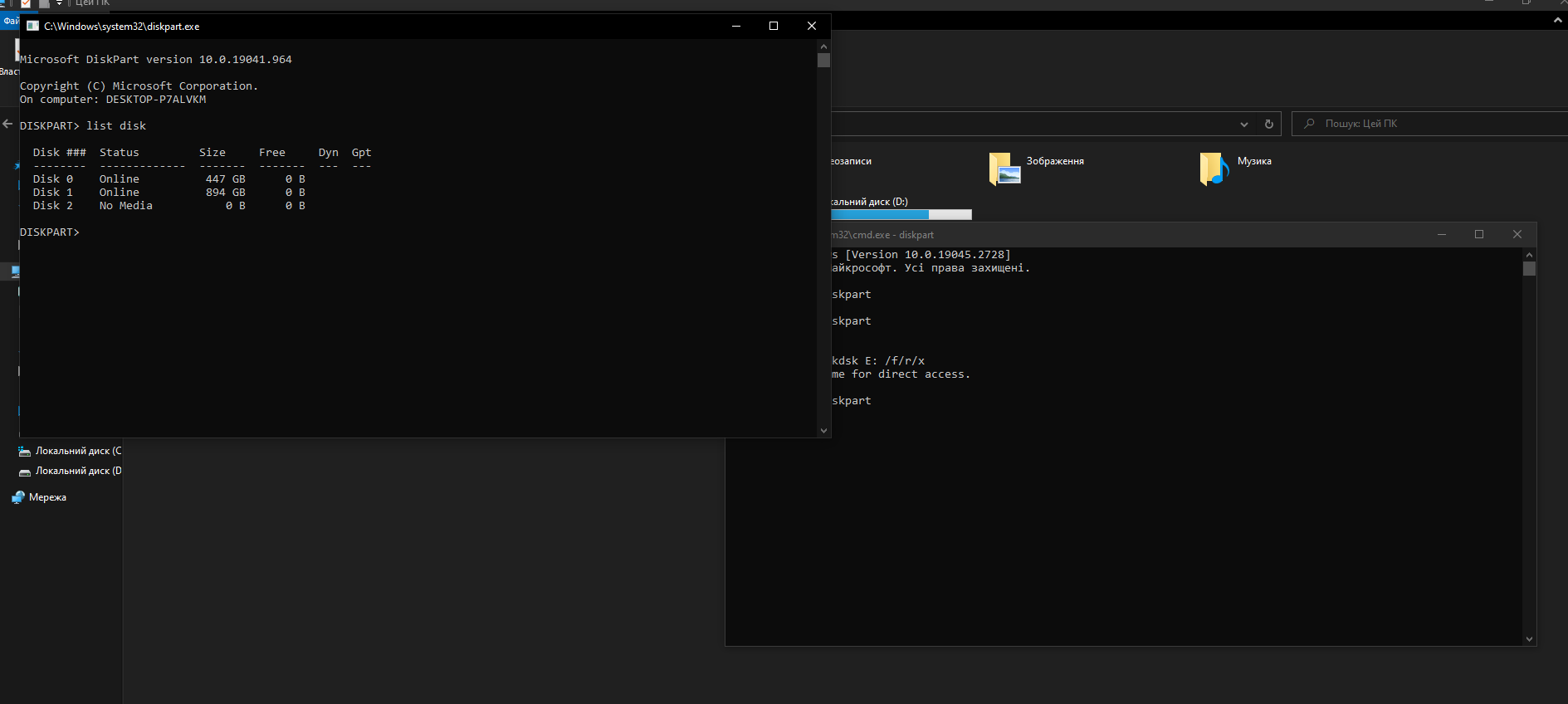Click the cmd.exe window scrollbar thumb
This screenshot has width=1568, height=704.
1529,268
